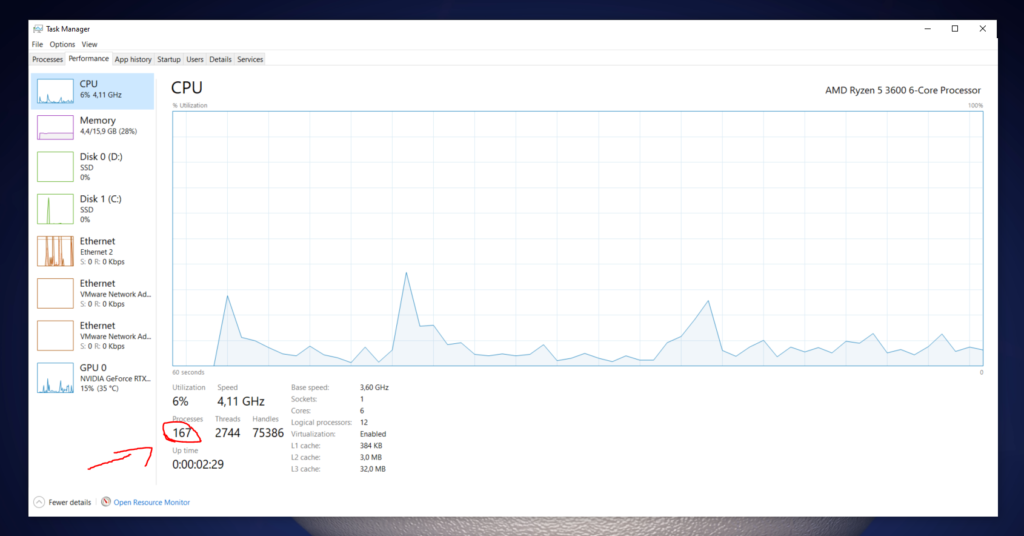The width and height of the screenshot is (1024, 536).
Task: Switch to the App history tab
Action: tap(133, 59)
